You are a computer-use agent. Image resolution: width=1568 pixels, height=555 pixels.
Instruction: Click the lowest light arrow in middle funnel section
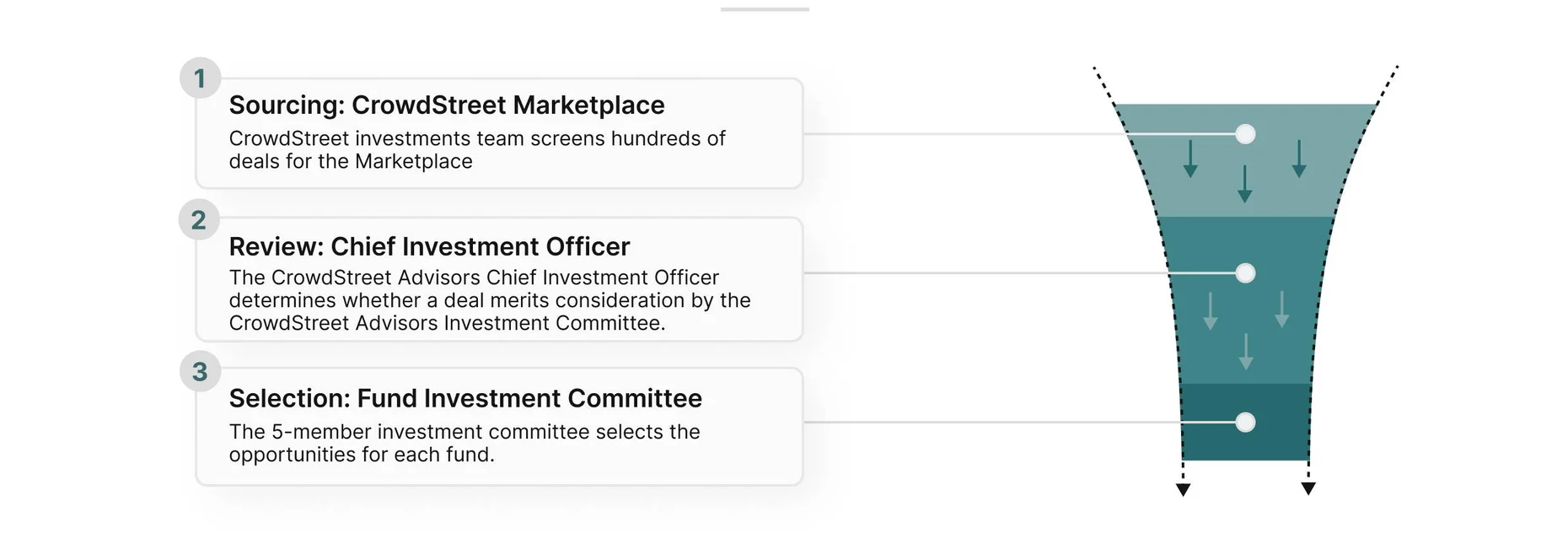click(1246, 352)
